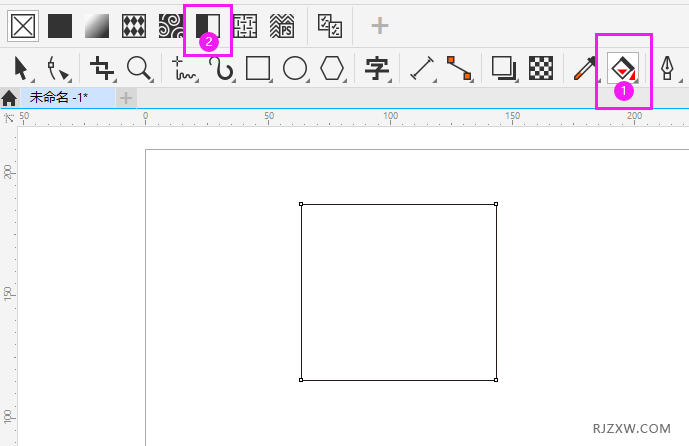The height and width of the screenshot is (446, 689).
Task: Select the No fill option
Action: [x=23, y=26]
